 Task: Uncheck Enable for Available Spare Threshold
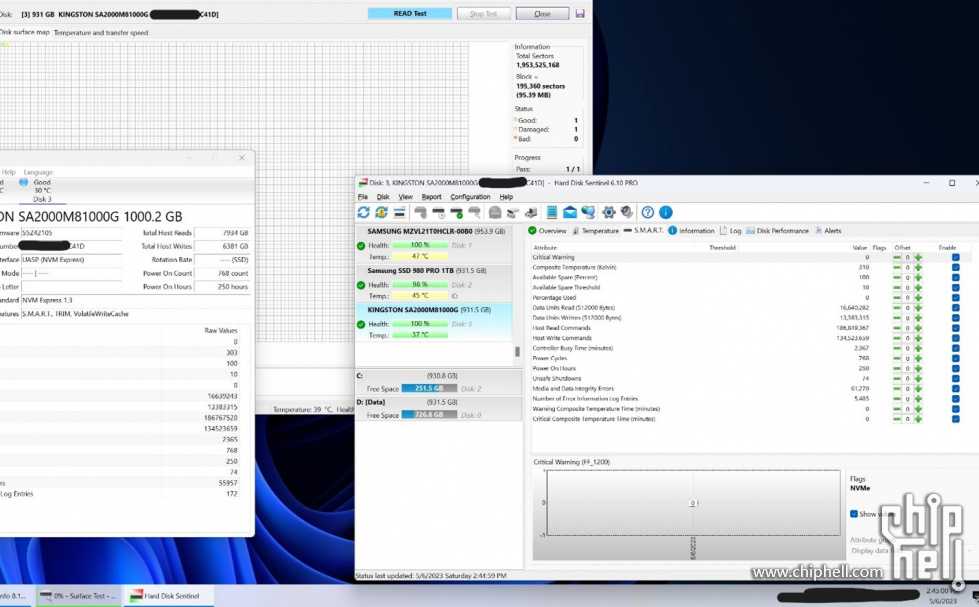(x=955, y=288)
